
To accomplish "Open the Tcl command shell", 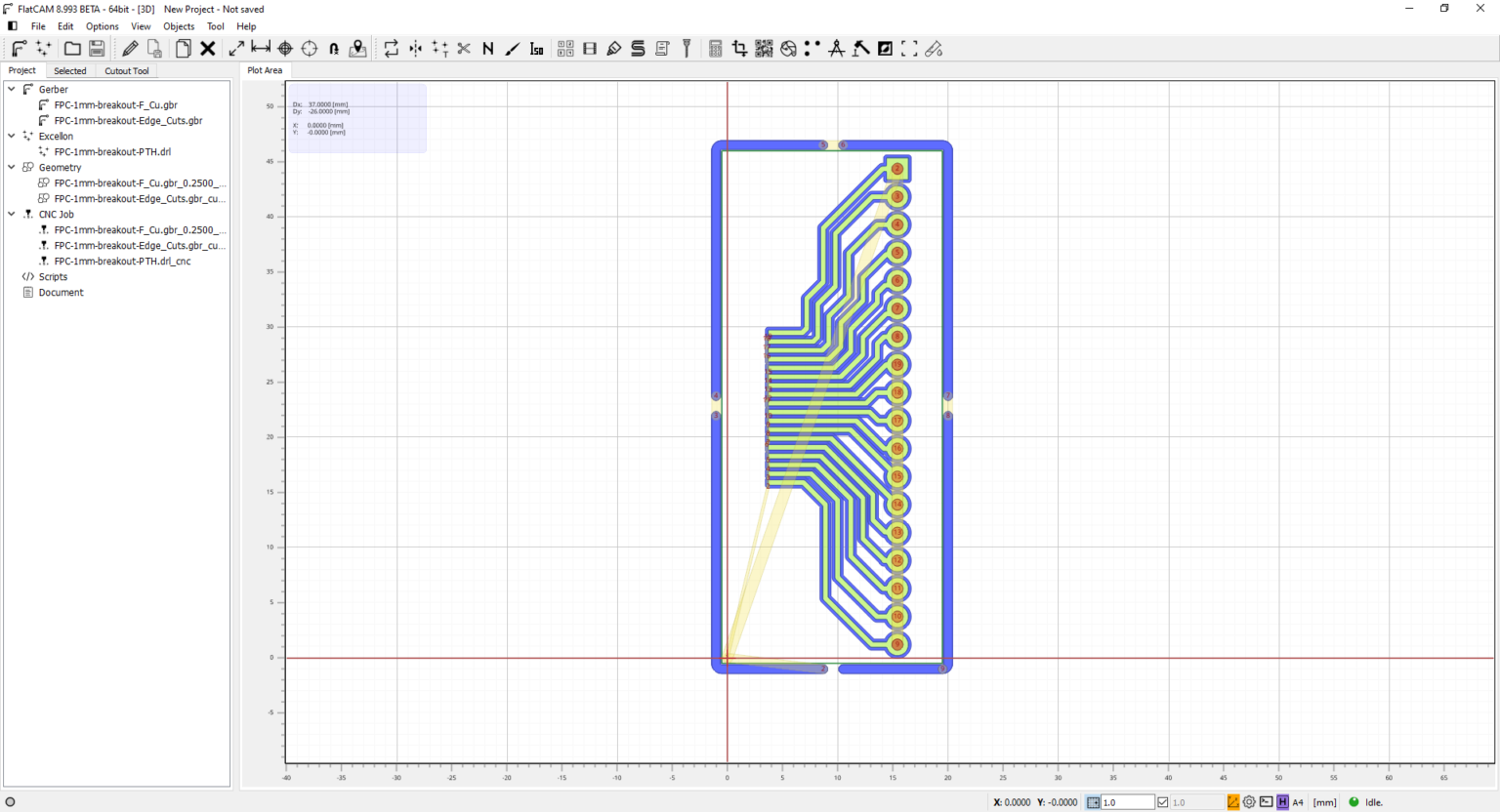I will click(1266, 801).
